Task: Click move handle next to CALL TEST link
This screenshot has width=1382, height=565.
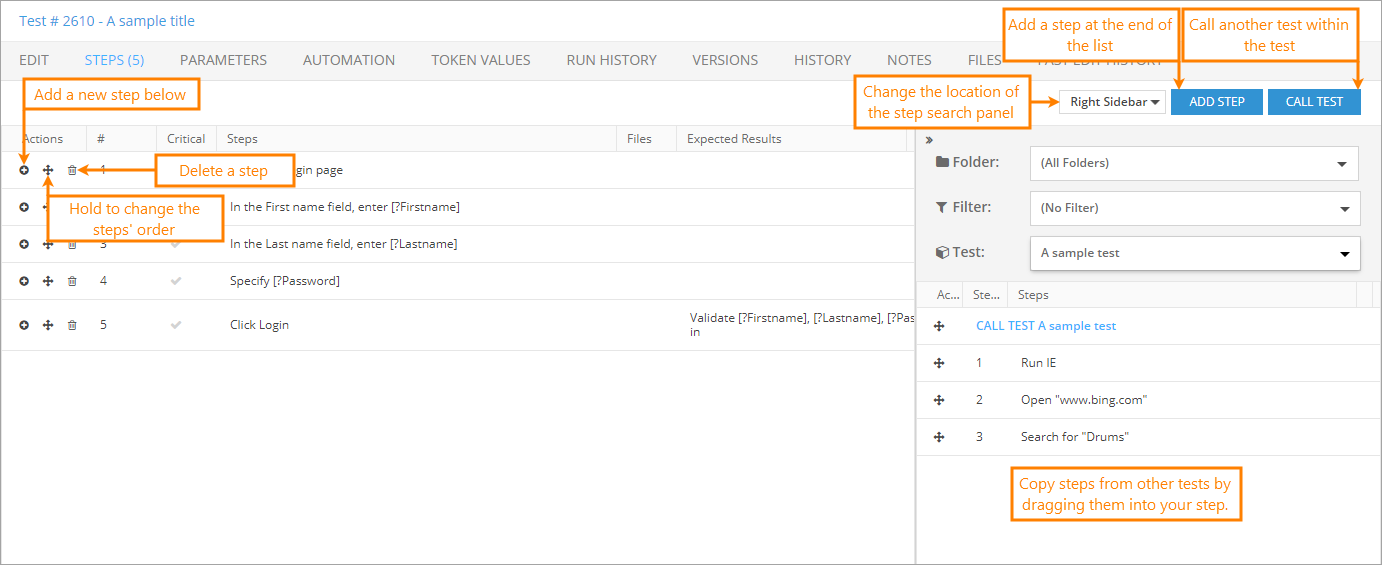Action: coord(939,326)
